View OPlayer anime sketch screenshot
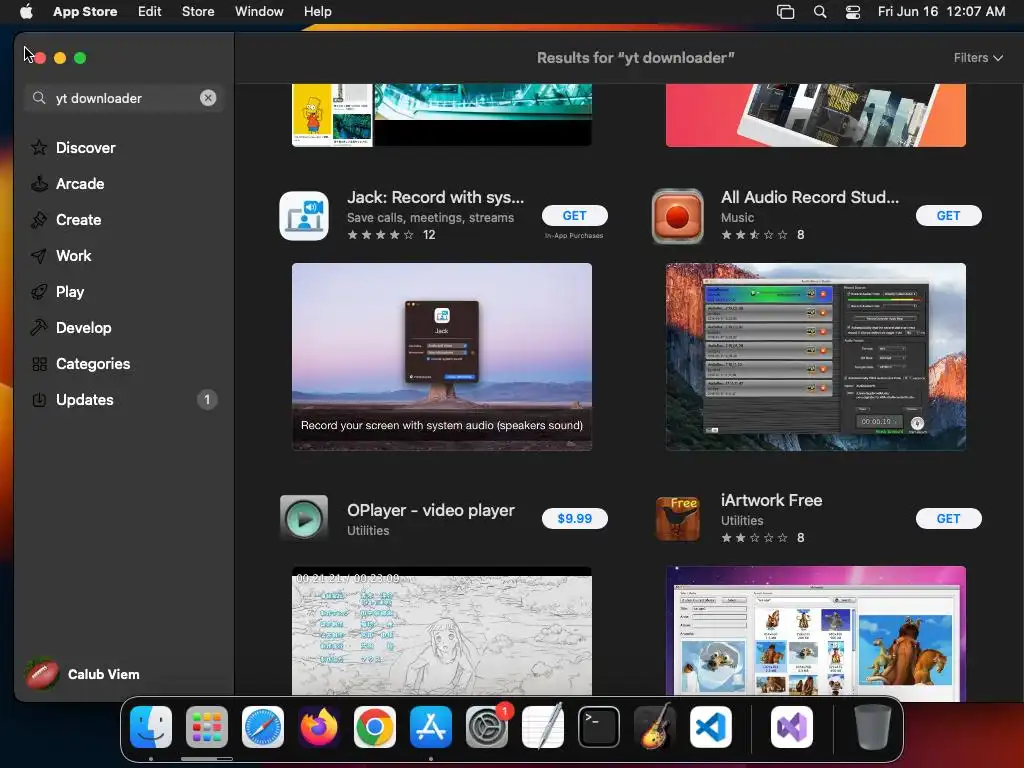The width and height of the screenshot is (1024, 768). [x=441, y=631]
